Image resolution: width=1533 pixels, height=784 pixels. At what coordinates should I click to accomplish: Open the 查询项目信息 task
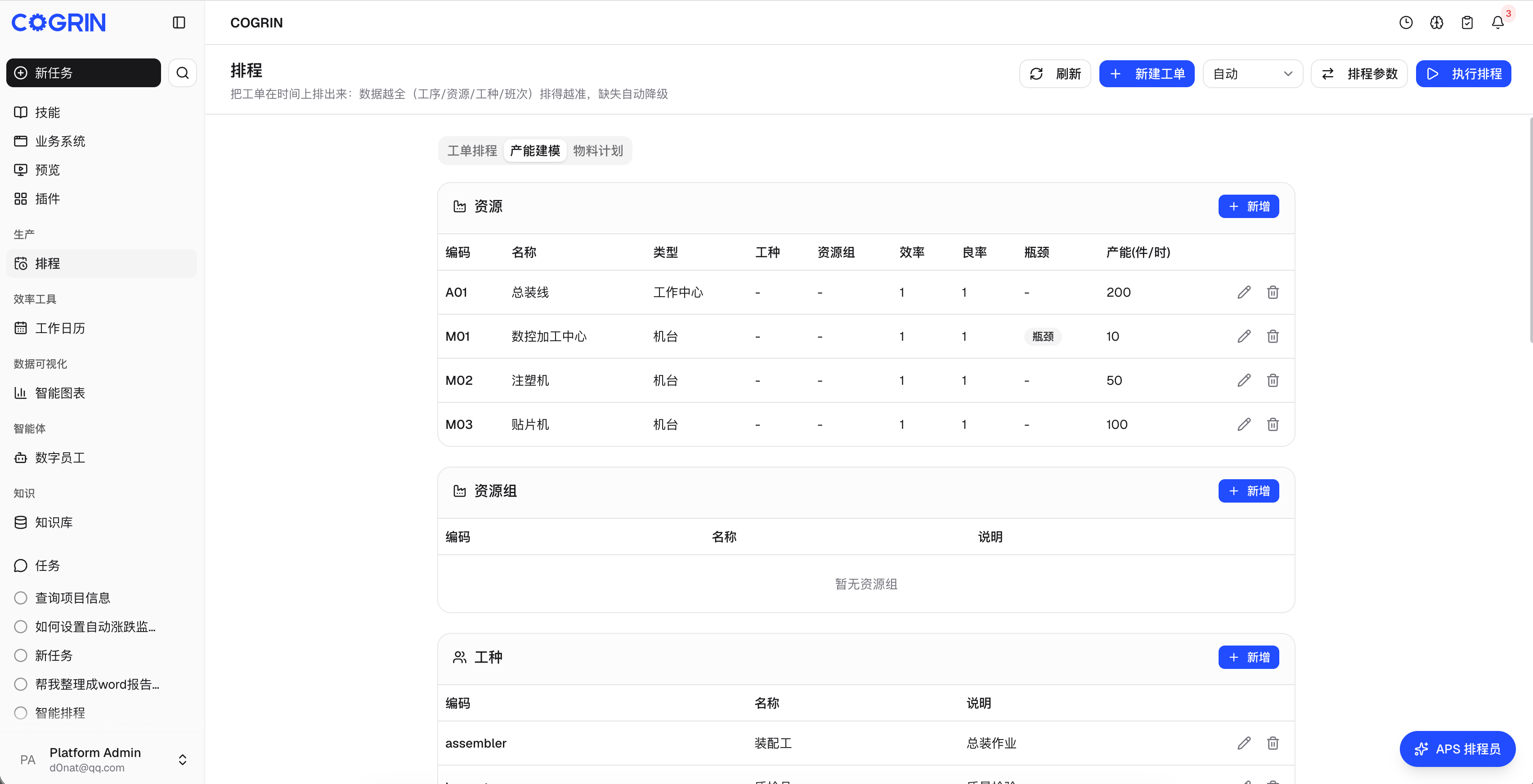(x=101, y=598)
